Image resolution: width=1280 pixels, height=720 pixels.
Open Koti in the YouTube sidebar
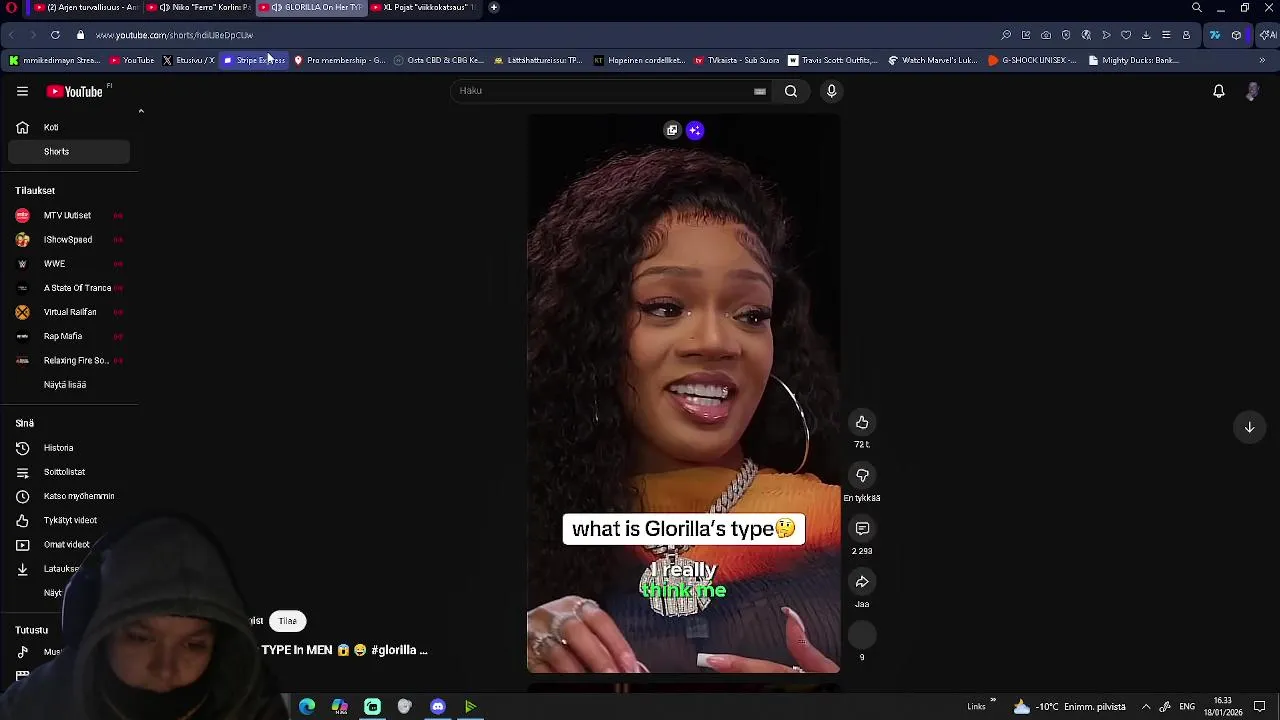(68, 128)
